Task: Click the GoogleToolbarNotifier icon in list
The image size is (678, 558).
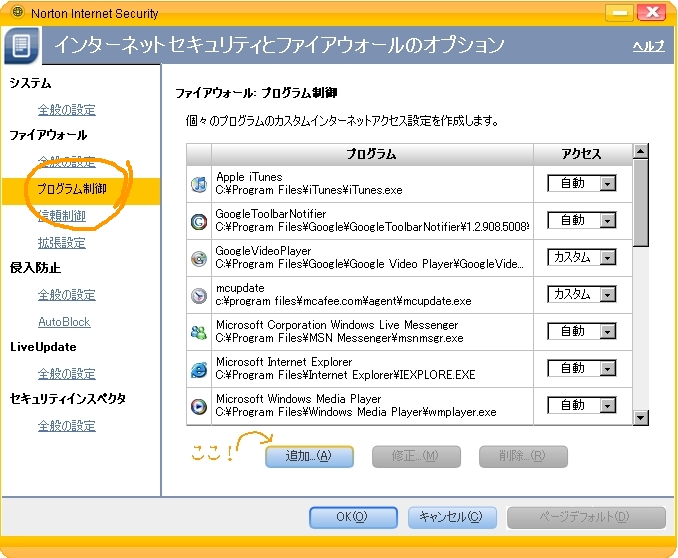Action: (x=198, y=221)
